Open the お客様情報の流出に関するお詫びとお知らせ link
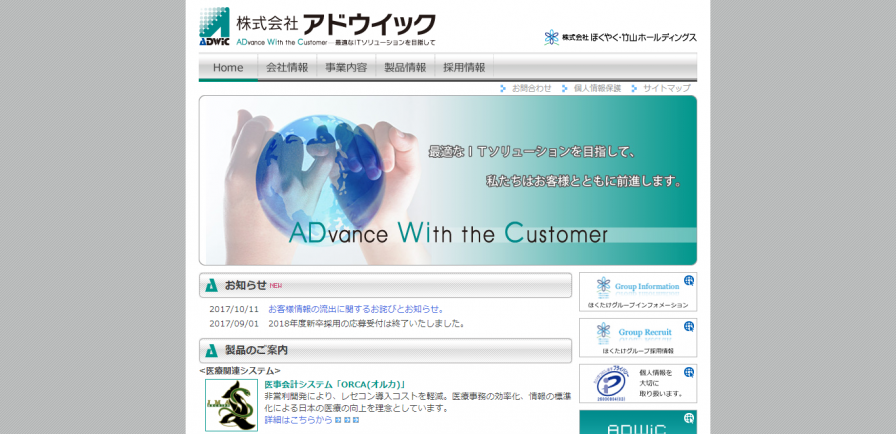896x434 pixels. click(357, 310)
